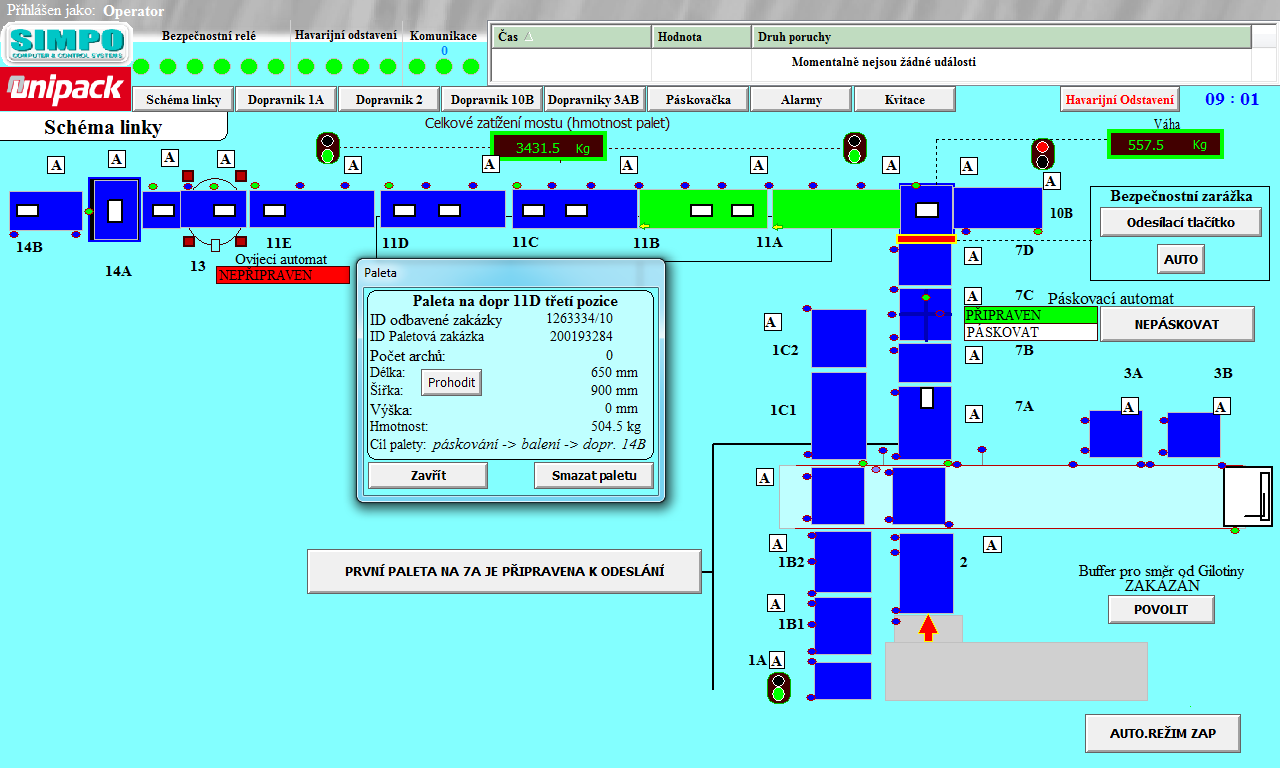Click the A mode box above conveyor 14B
The height and width of the screenshot is (768, 1280).
(x=56, y=165)
